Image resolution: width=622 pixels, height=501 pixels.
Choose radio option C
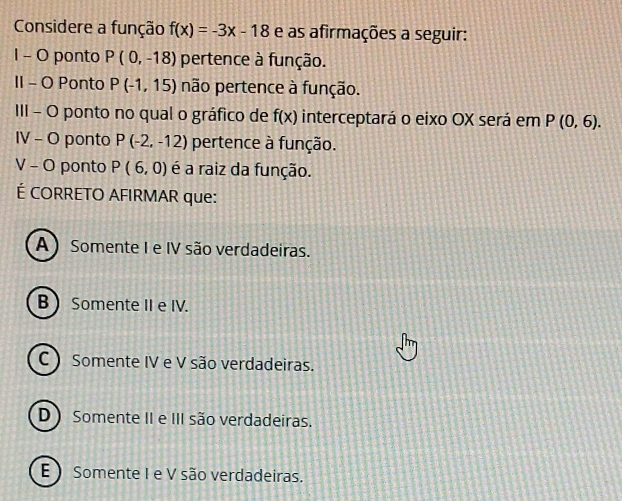(44, 359)
